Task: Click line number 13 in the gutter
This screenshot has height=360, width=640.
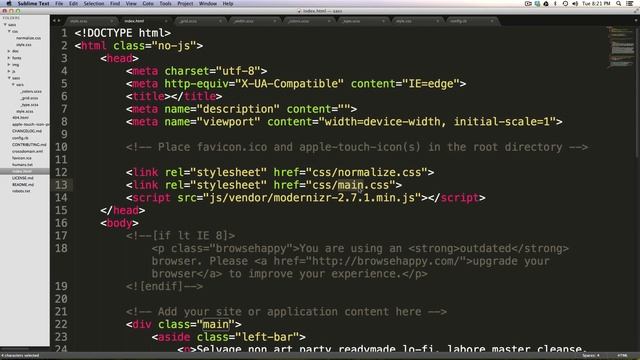Action: pos(61,185)
